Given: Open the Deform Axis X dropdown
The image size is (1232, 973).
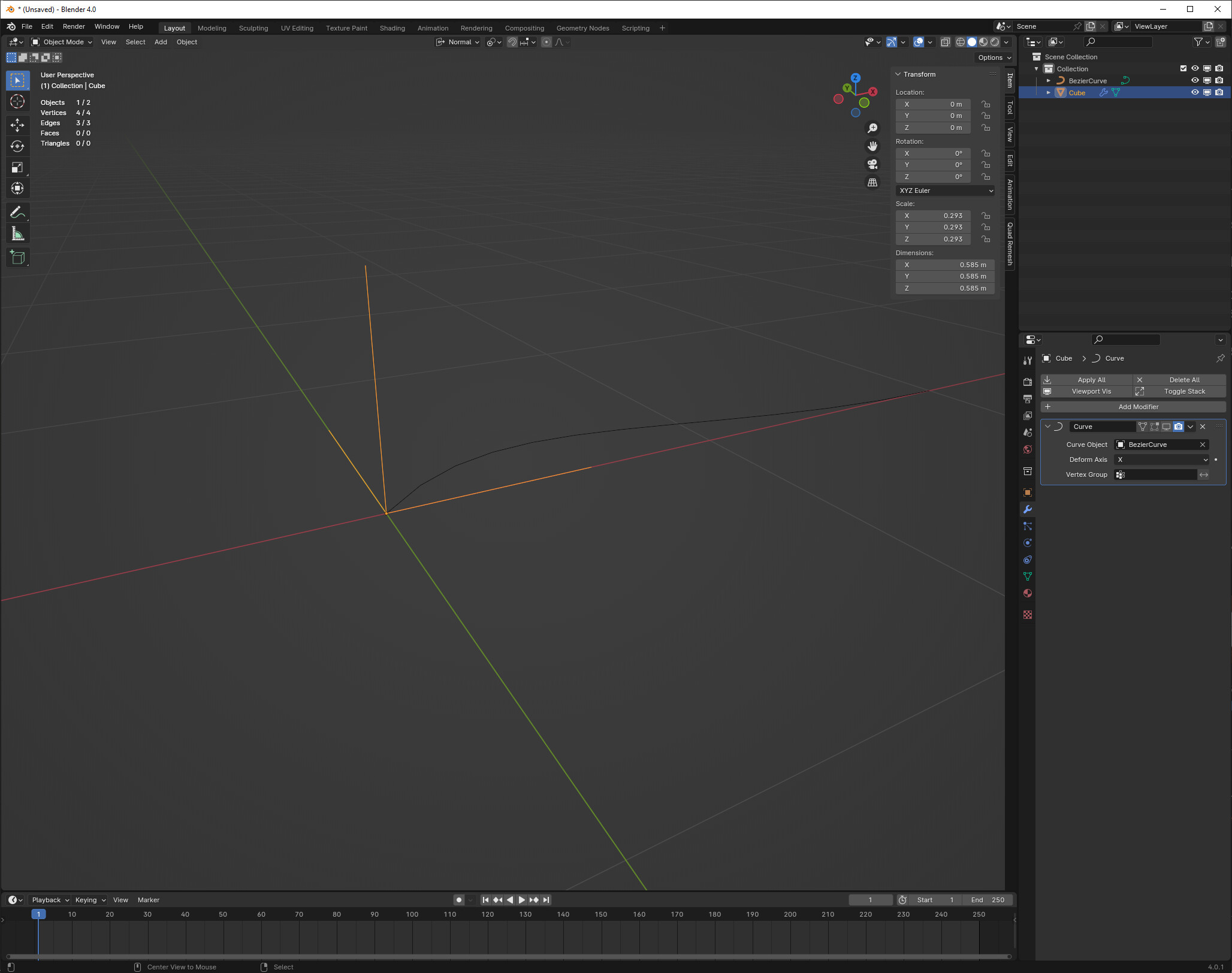Looking at the screenshot, I should point(1162,460).
